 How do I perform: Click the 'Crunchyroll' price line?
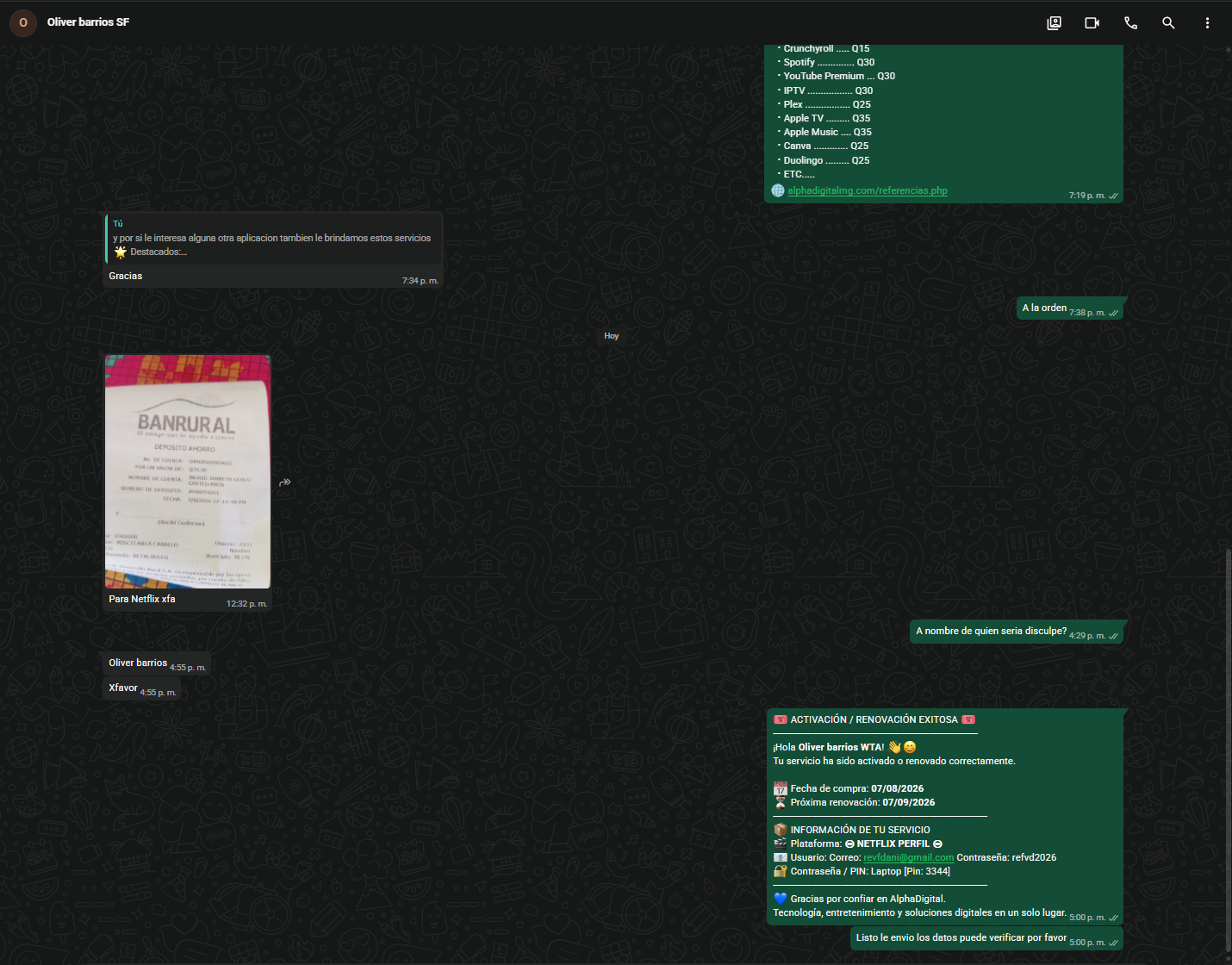pos(824,49)
